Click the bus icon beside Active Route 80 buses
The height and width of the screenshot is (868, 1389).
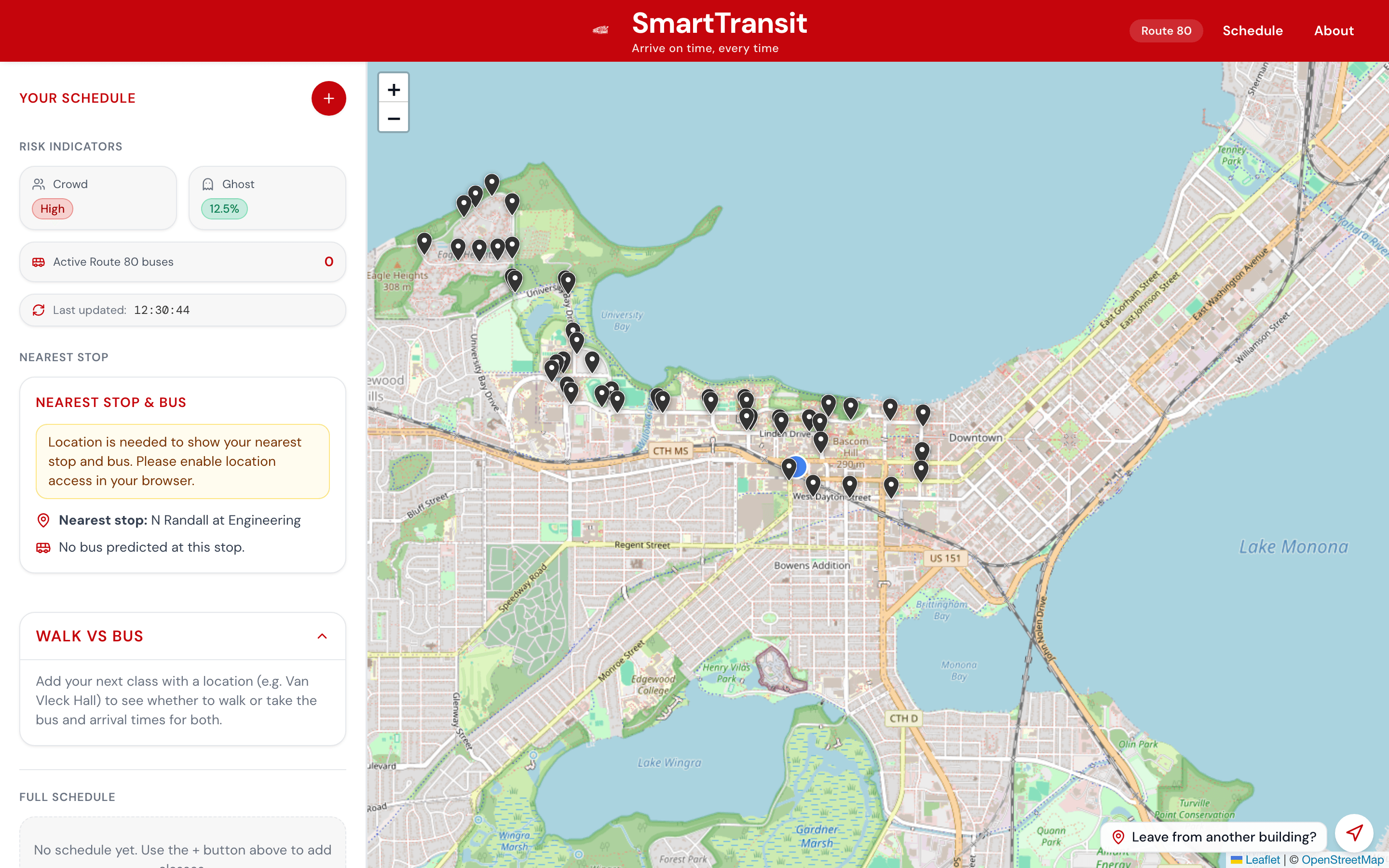pos(39,262)
